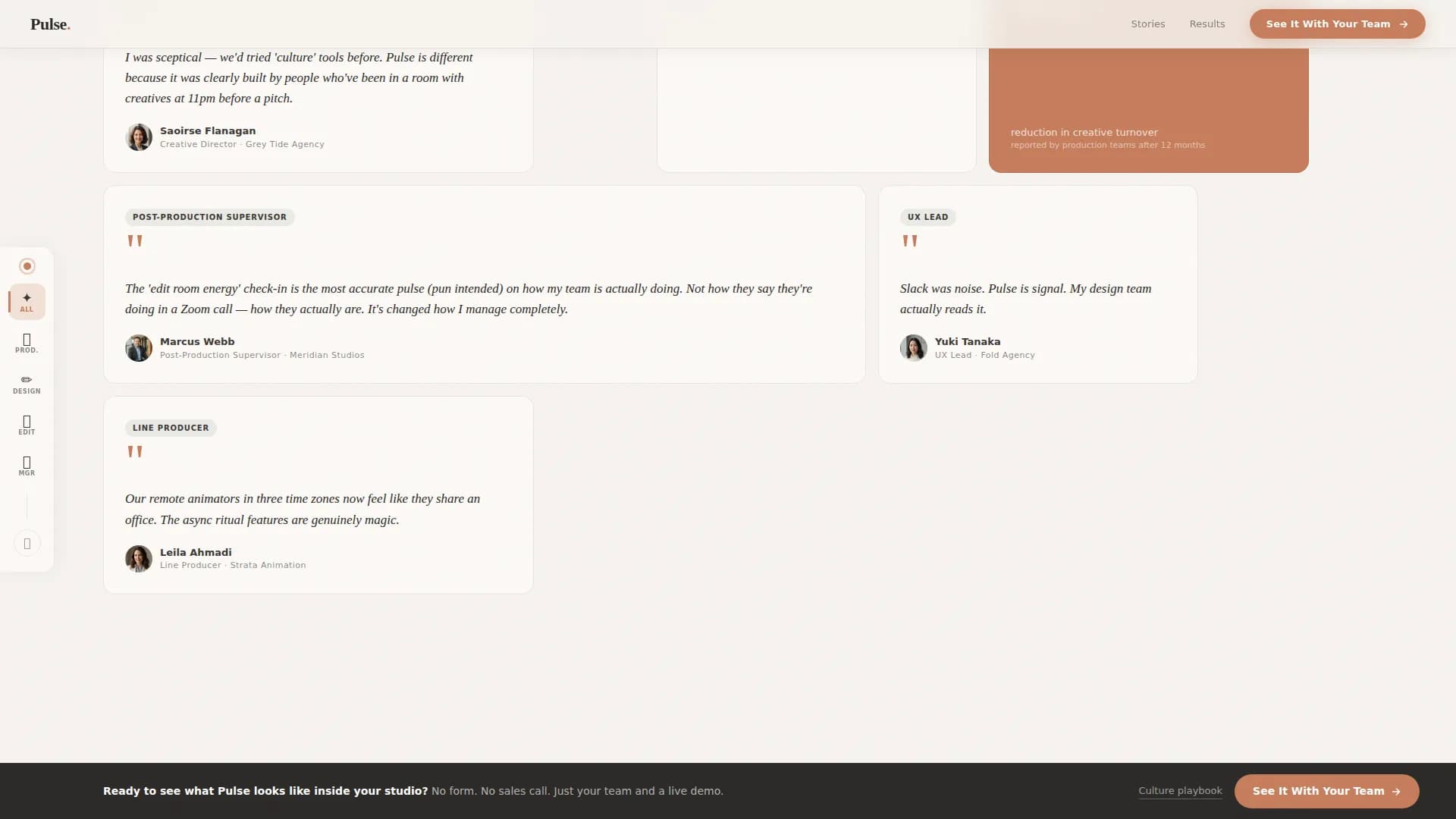1456x819 pixels.
Task: Click 'Post-Production Supervisor · Meridian Studios' text
Action: 262,355
